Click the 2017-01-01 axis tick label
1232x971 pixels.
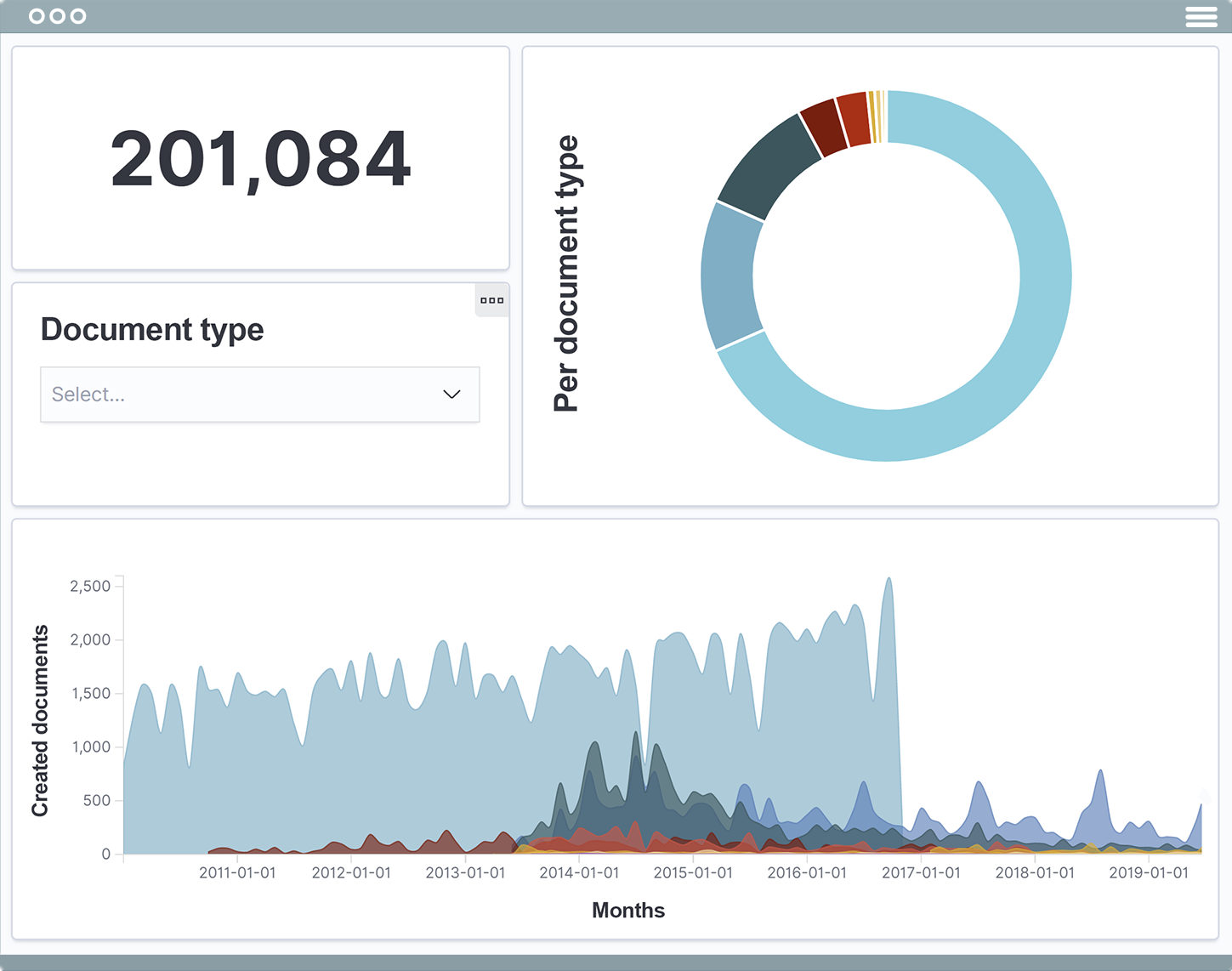[x=920, y=872]
